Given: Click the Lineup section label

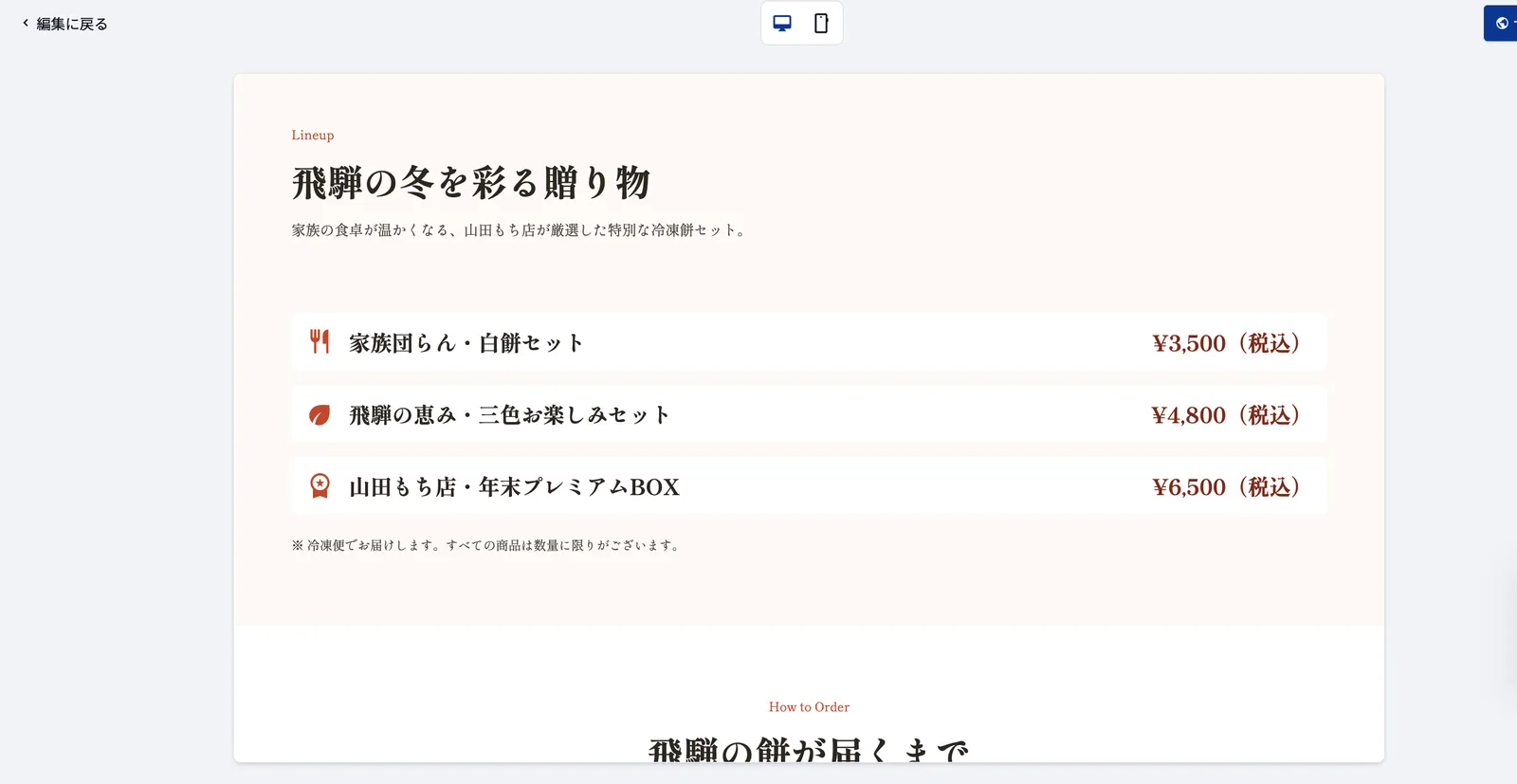Looking at the screenshot, I should (313, 136).
